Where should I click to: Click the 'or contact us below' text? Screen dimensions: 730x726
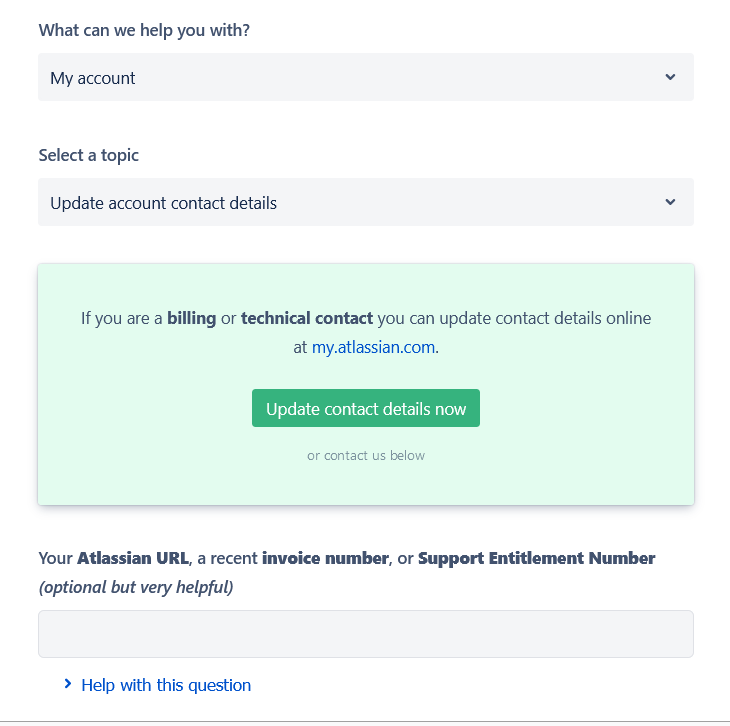point(366,455)
